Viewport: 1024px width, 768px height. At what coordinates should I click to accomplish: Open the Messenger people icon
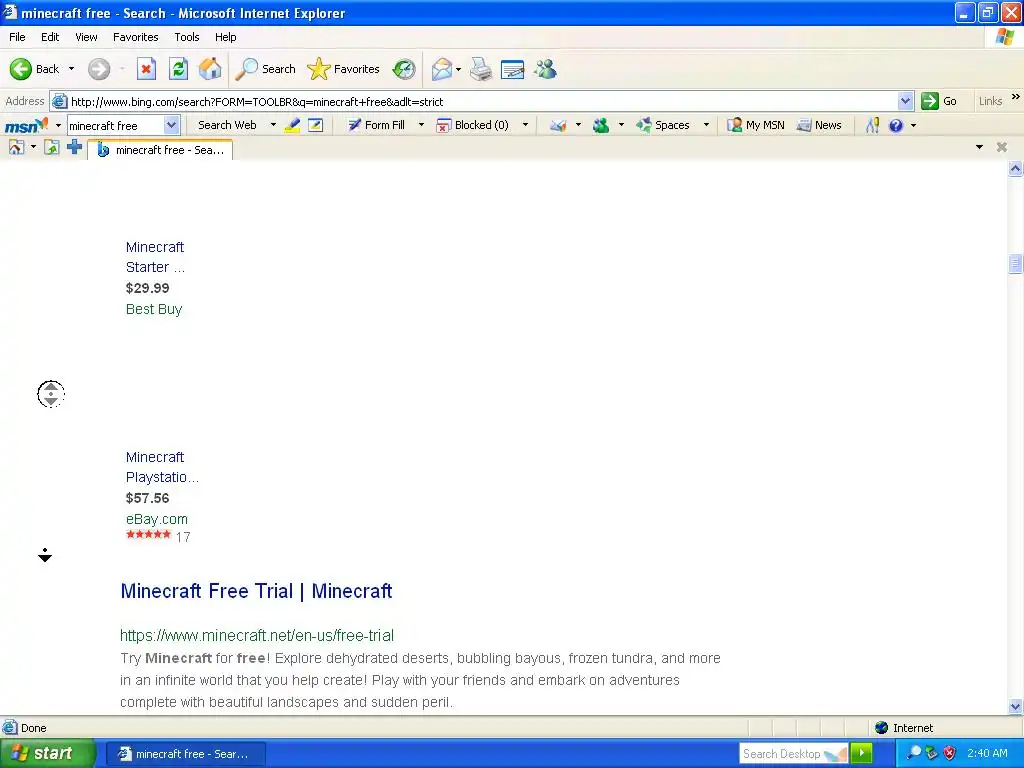click(x=545, y=69)
